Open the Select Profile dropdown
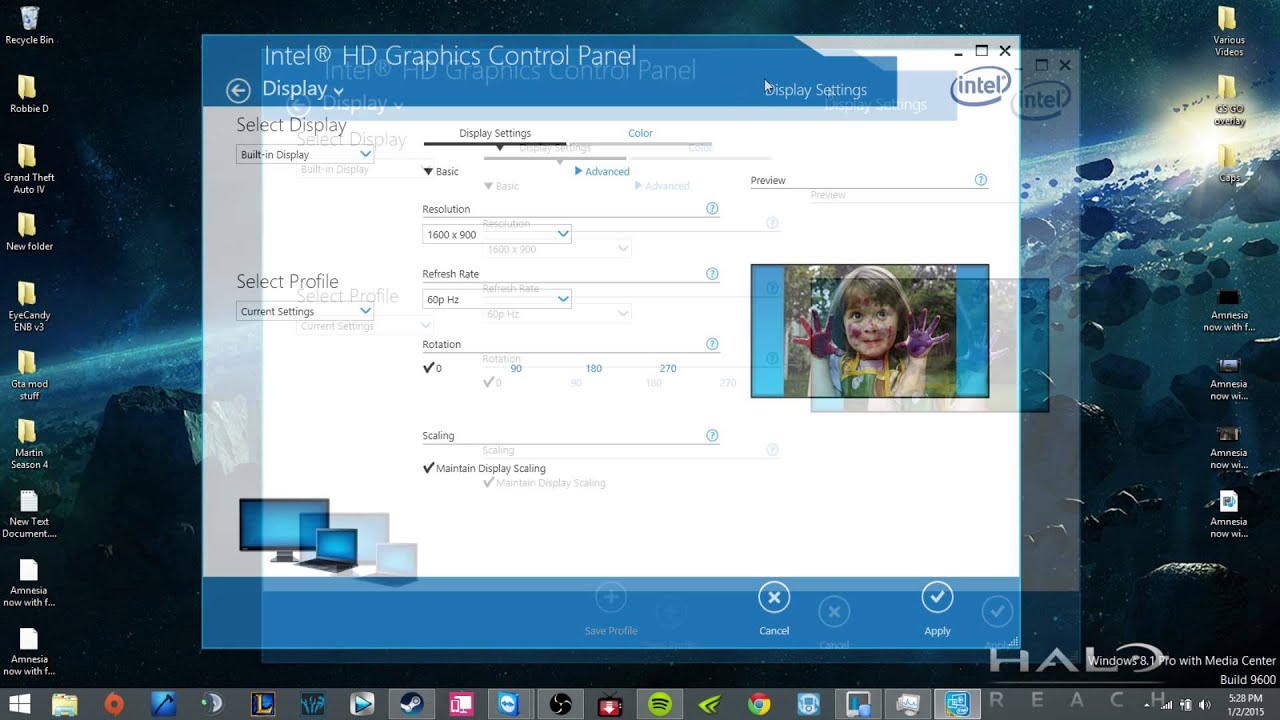1280x720 pixels. (x=305, y=312)
